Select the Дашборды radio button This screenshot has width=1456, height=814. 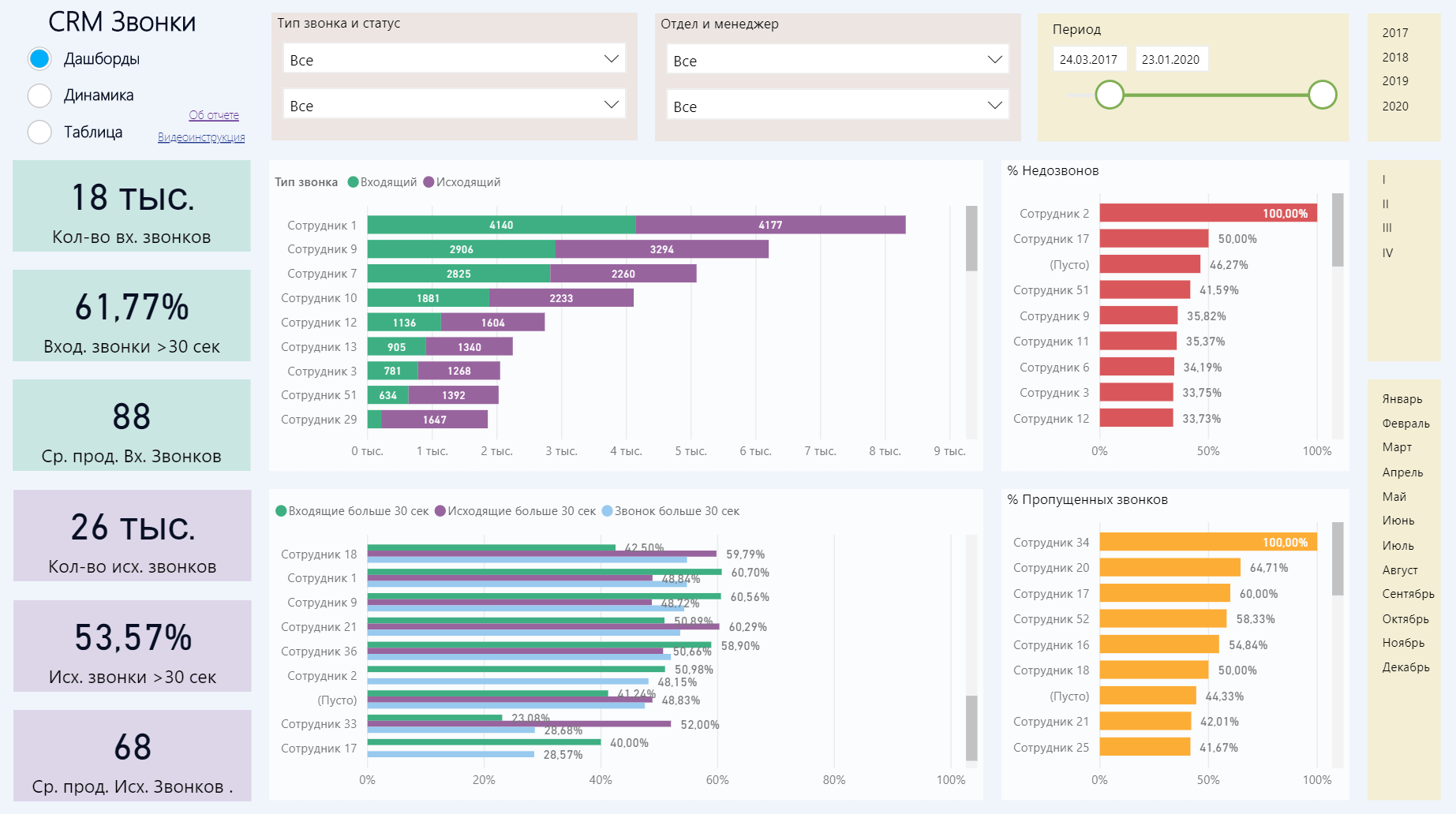point(39,59)
